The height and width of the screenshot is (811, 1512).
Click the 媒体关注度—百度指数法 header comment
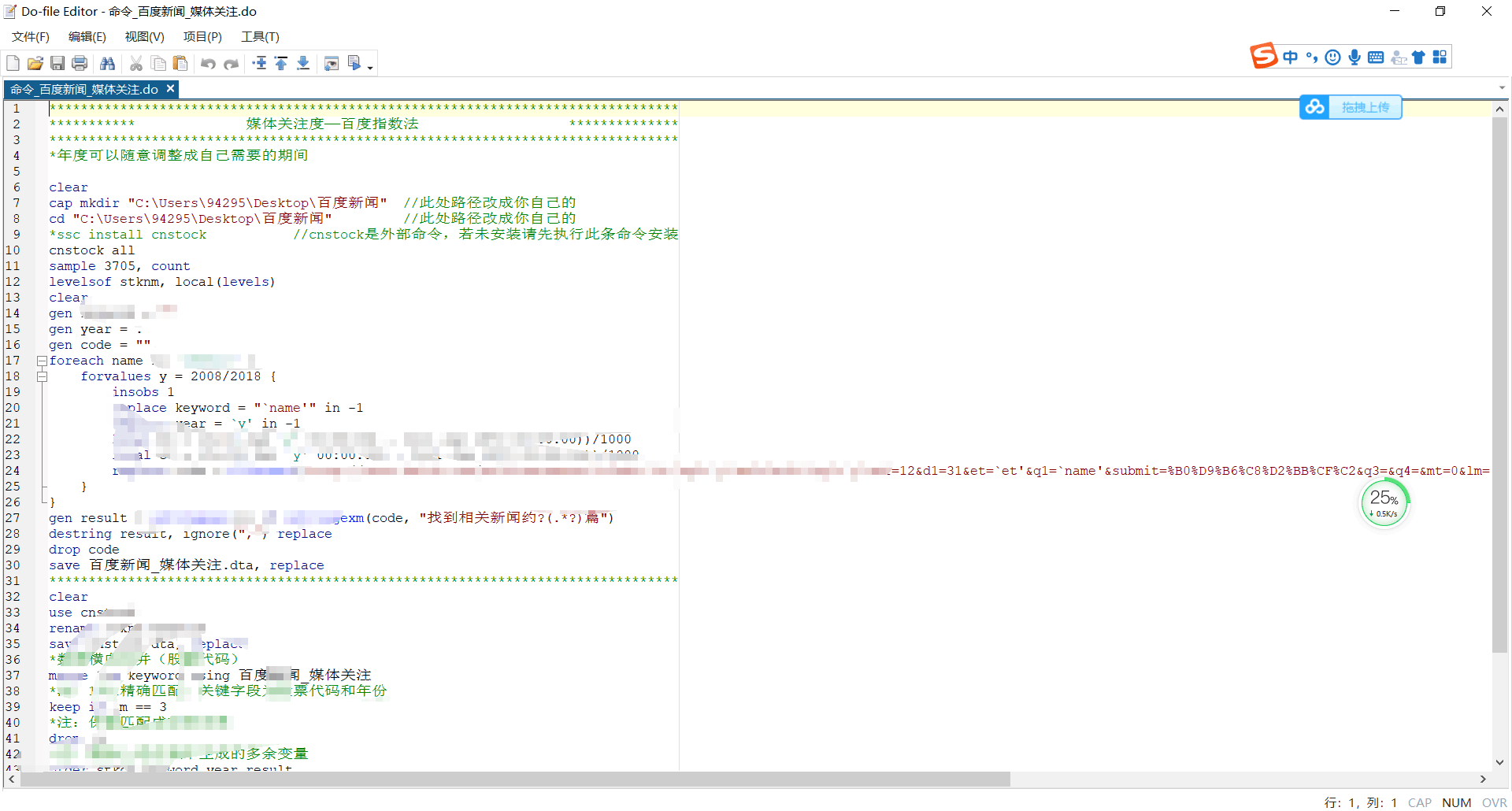[332, 124]
